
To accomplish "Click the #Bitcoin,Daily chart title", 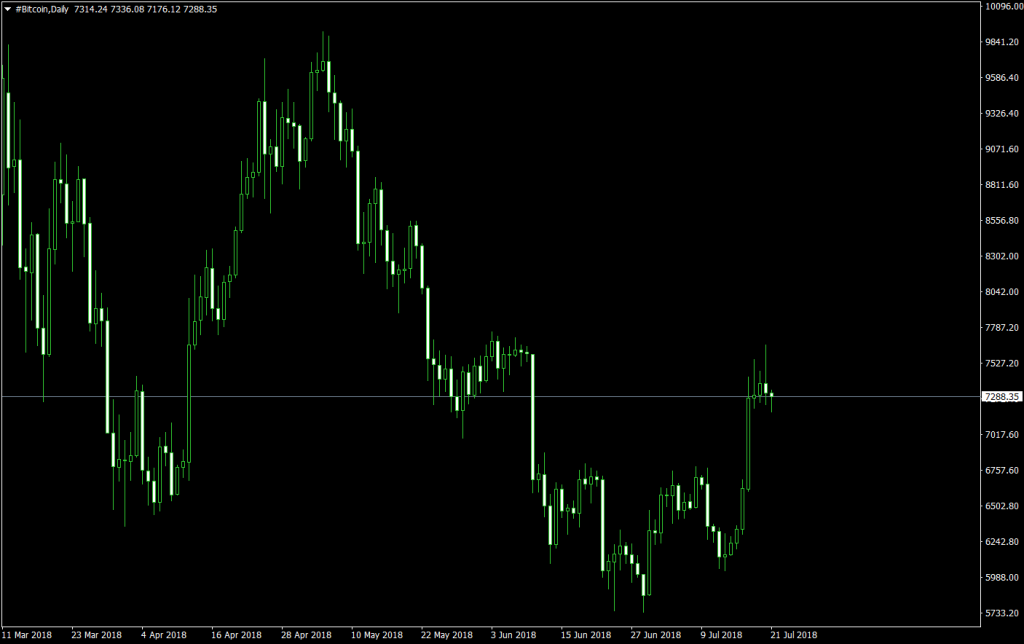I will tap(42, 9).
